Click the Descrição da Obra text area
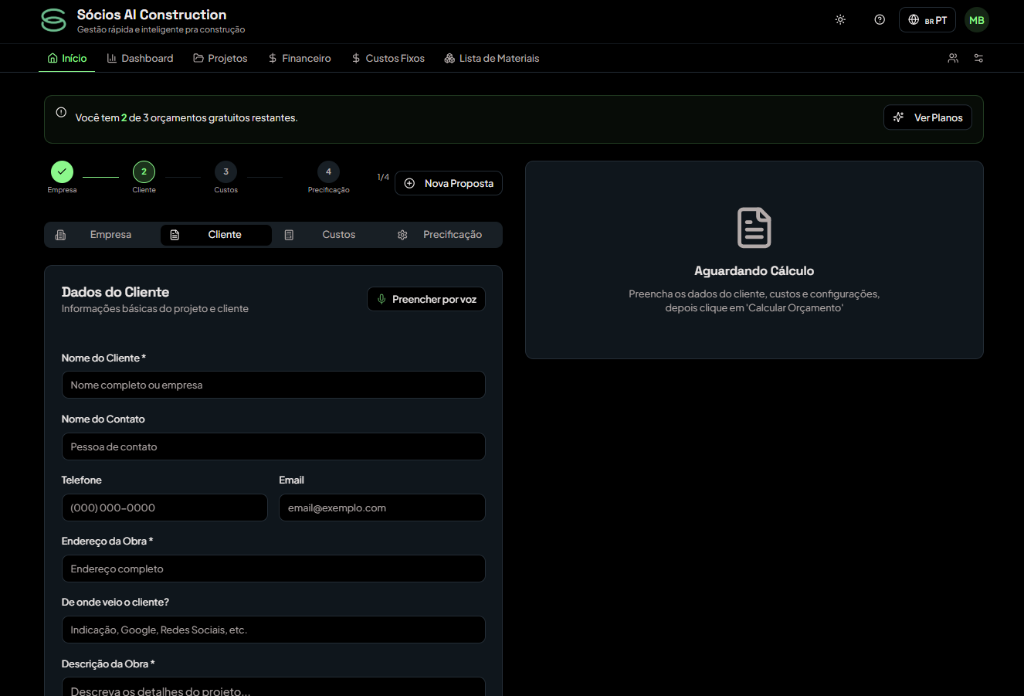This screenshot has height=696, width=1024. pyautogui.click(x=274, y=687)
